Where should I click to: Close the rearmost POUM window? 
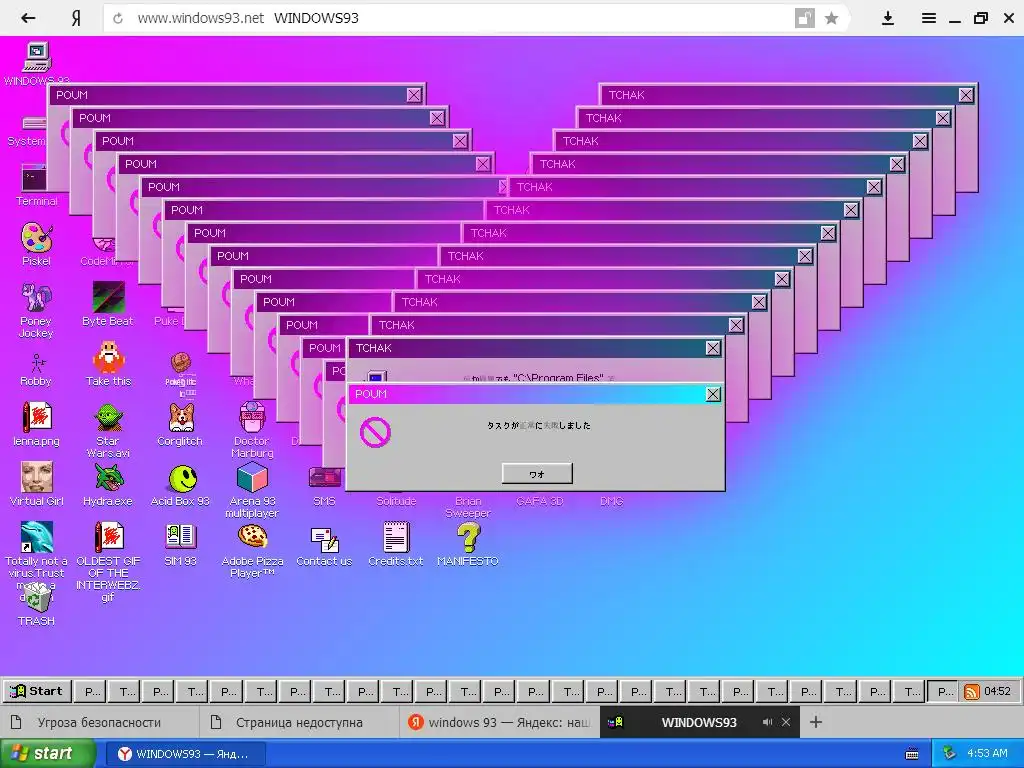414,95
